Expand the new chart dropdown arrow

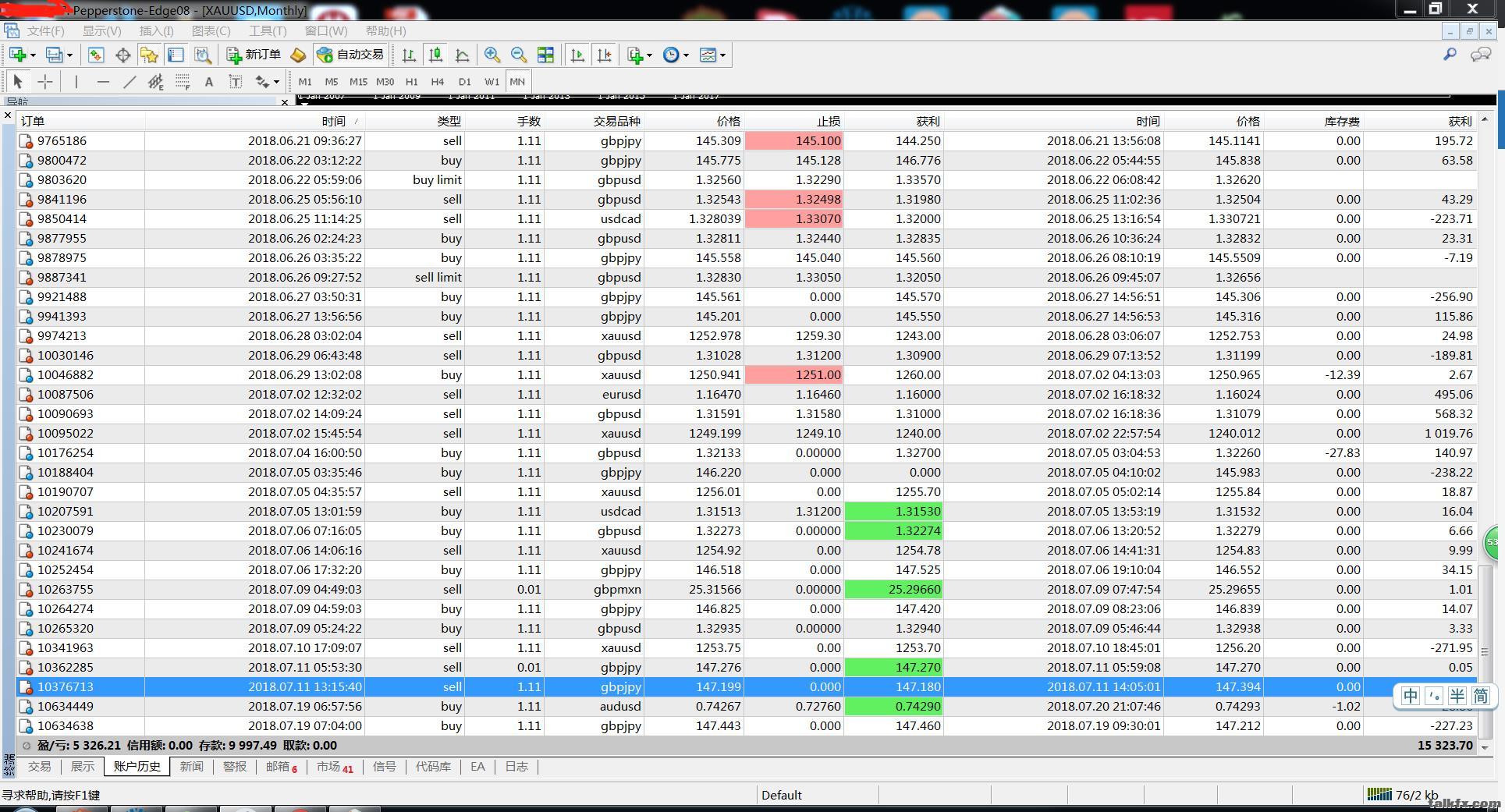click(x=33, y=55)
